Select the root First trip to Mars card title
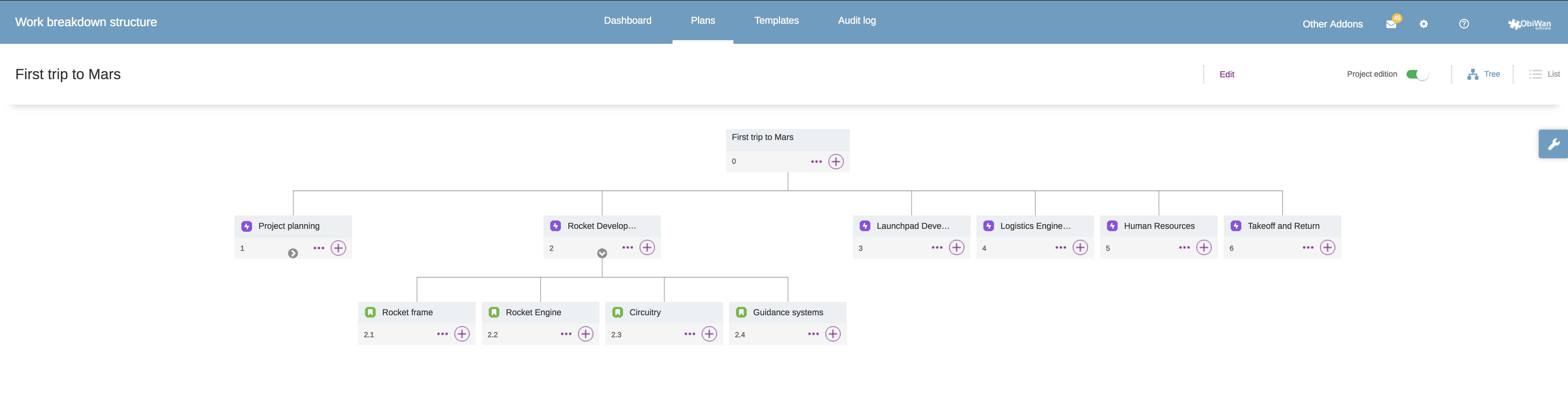 [762, 137]
